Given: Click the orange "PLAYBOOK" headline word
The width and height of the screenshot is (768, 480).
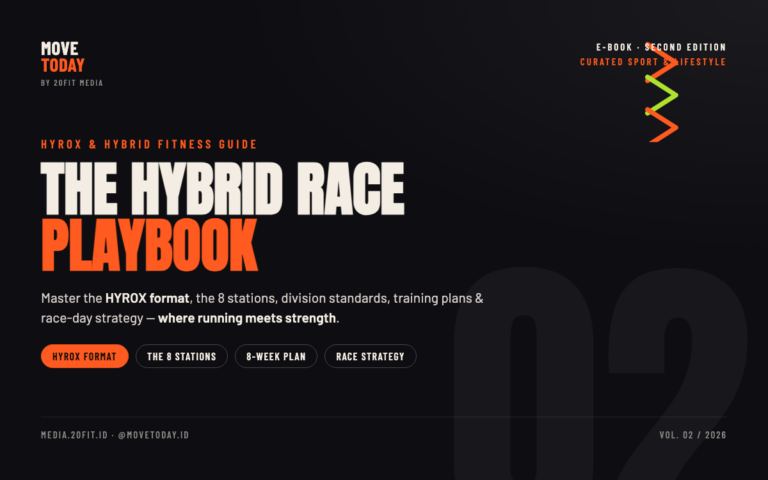Looking at the screenshot, I should coord(149,245).
